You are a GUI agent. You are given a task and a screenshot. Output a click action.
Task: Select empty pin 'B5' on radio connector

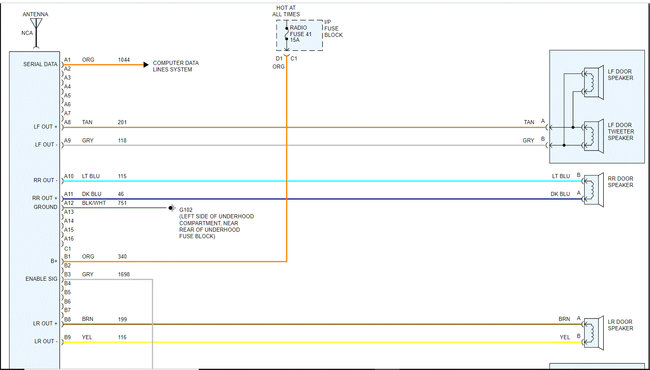[x=67, y=292]
